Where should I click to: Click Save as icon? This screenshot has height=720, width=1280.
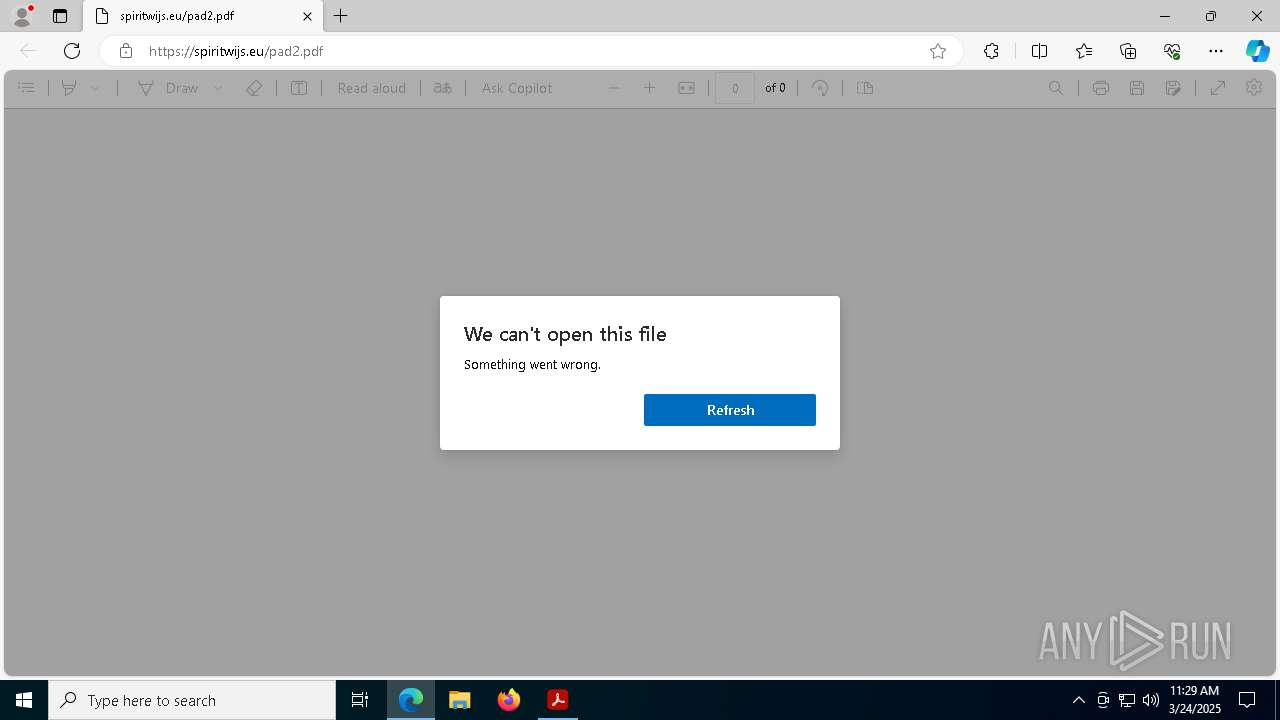(1173, 88)
